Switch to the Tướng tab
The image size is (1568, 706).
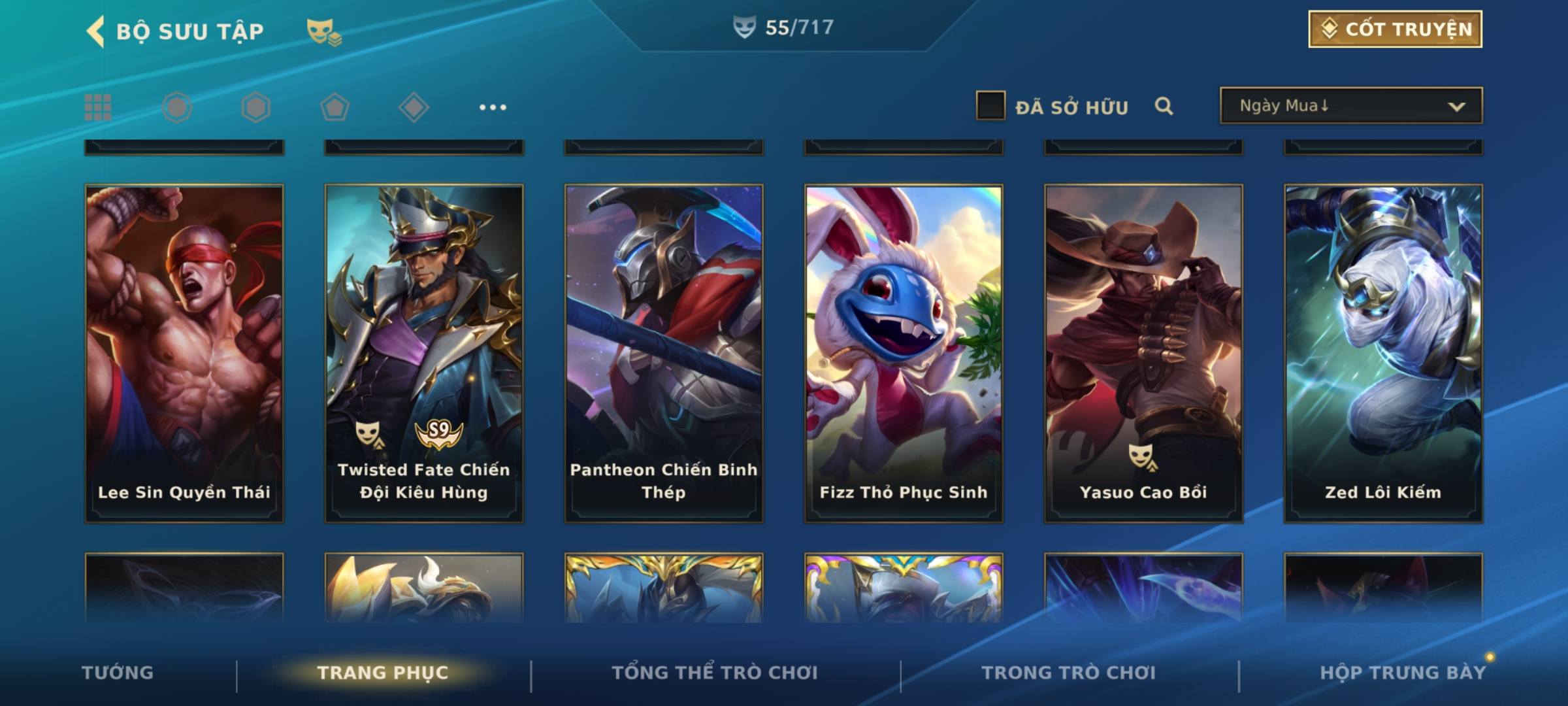point(118,673)
